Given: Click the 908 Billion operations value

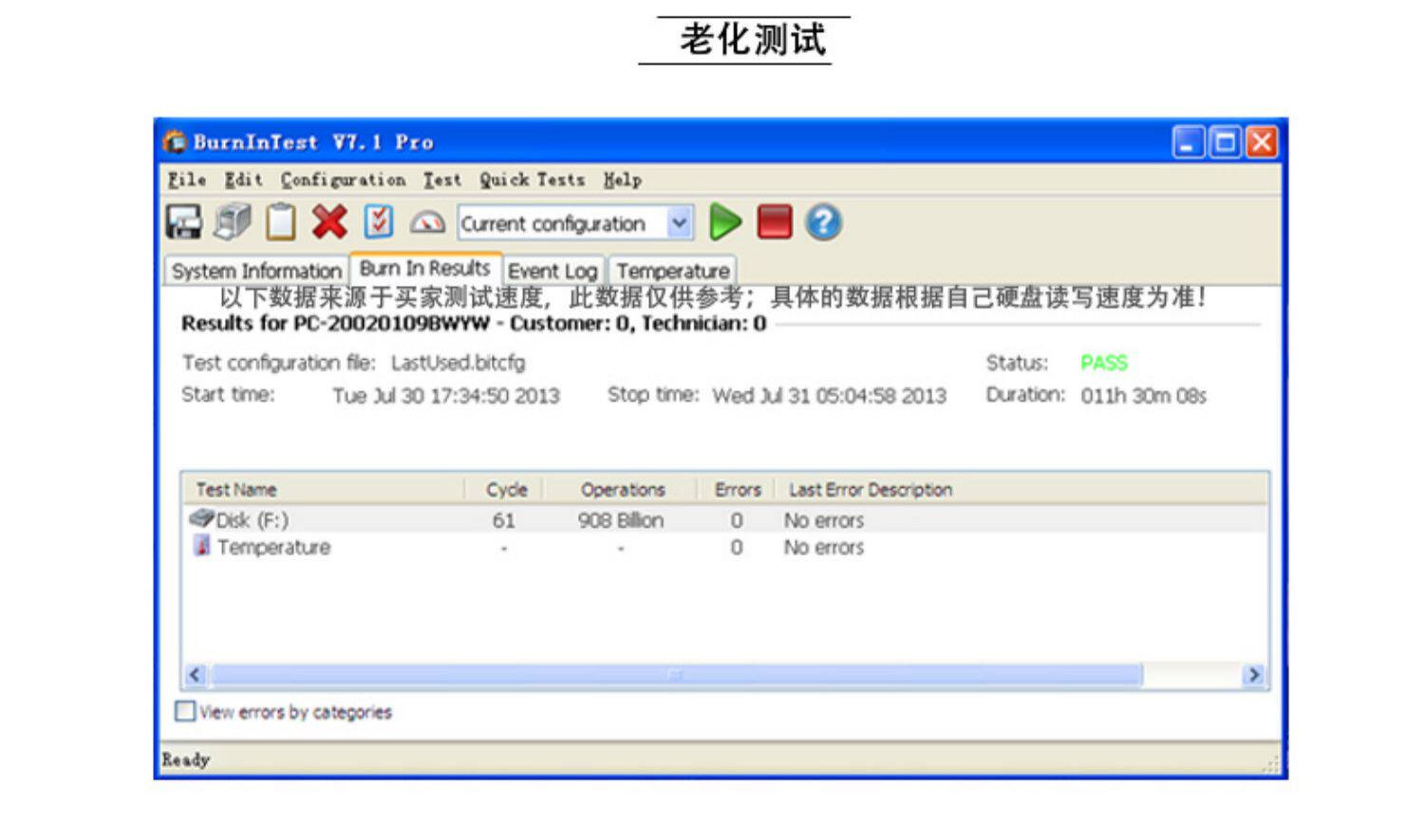Looking at the screenshot, I should [621, 520].
